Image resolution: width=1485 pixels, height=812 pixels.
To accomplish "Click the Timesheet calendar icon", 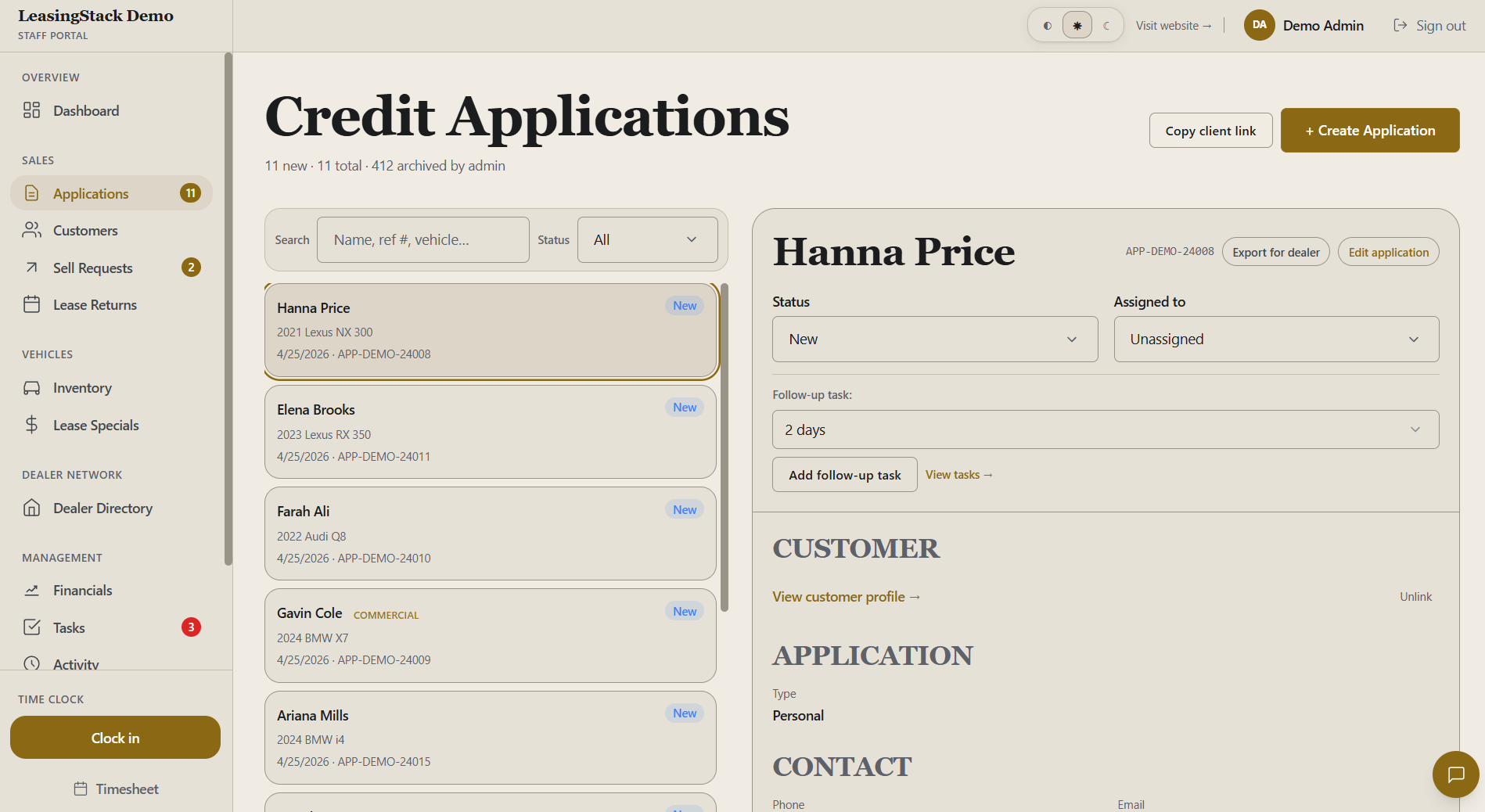I will point(81,789).
